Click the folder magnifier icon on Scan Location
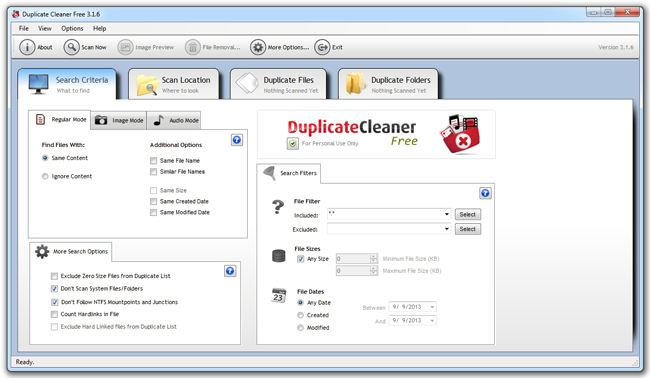650x378 pixels. click(147, 85)
